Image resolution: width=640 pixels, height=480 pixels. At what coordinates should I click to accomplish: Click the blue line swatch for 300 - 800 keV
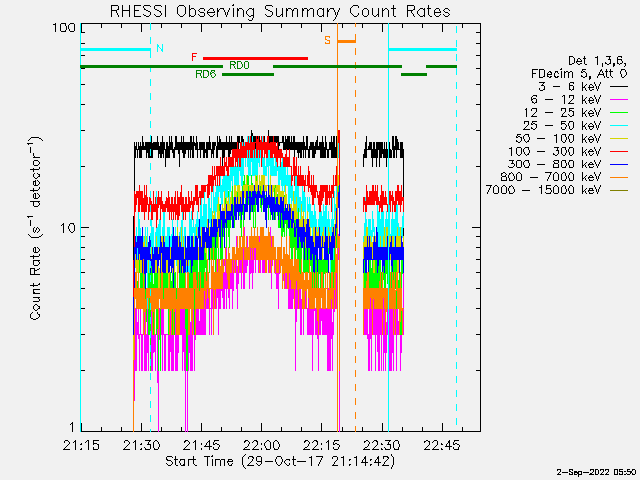point(619,164)
